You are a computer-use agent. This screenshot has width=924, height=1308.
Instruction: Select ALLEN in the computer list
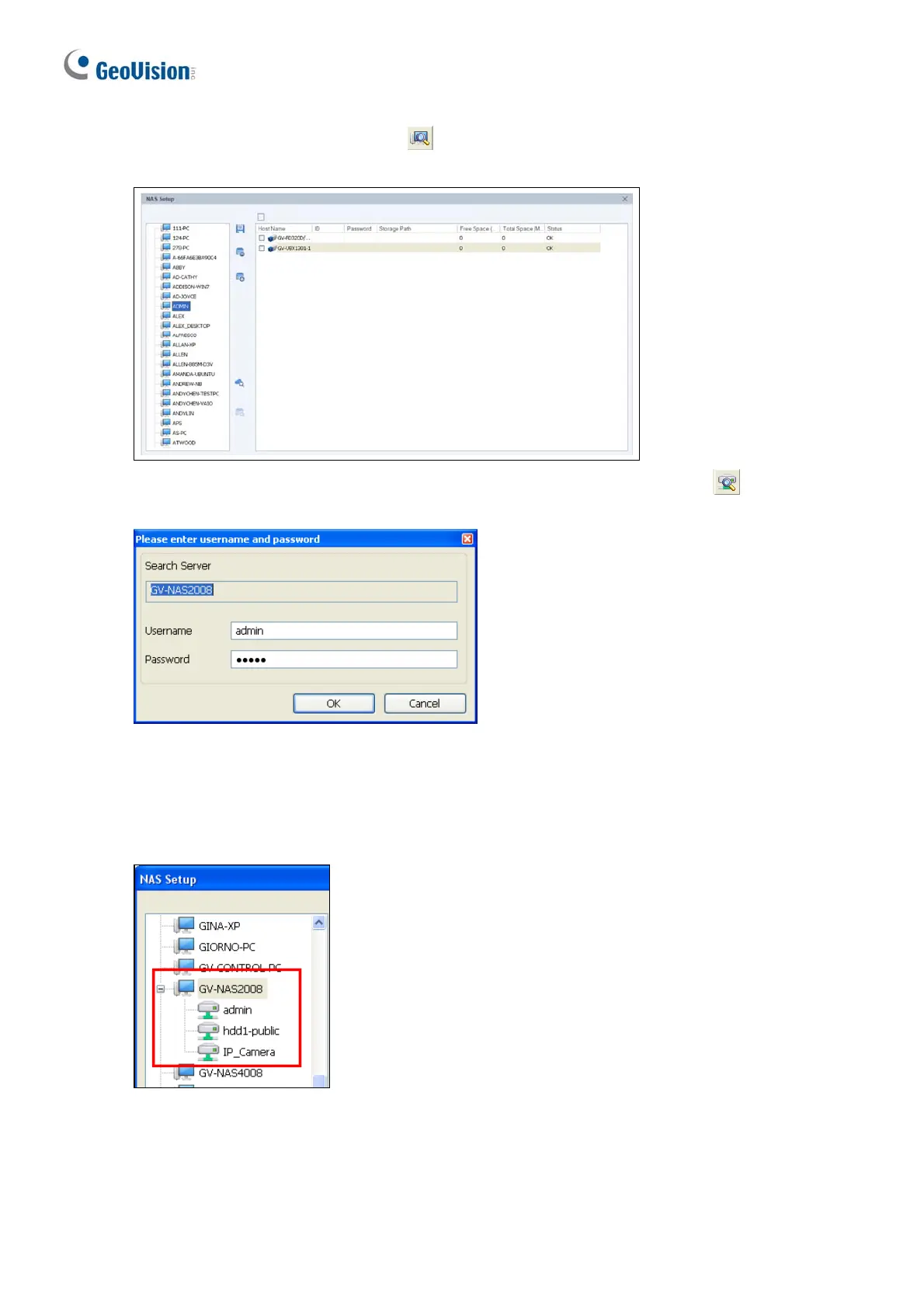(180, 355)
